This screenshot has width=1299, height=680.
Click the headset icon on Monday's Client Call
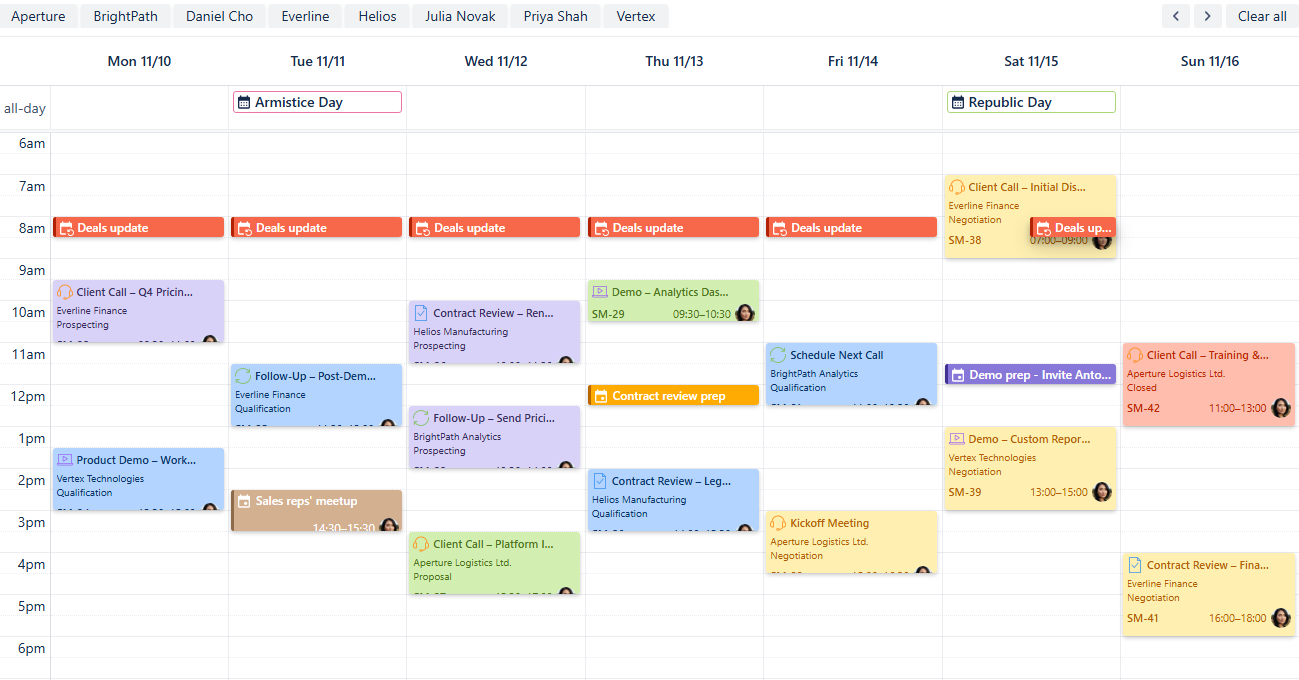(x=65, y=292)
